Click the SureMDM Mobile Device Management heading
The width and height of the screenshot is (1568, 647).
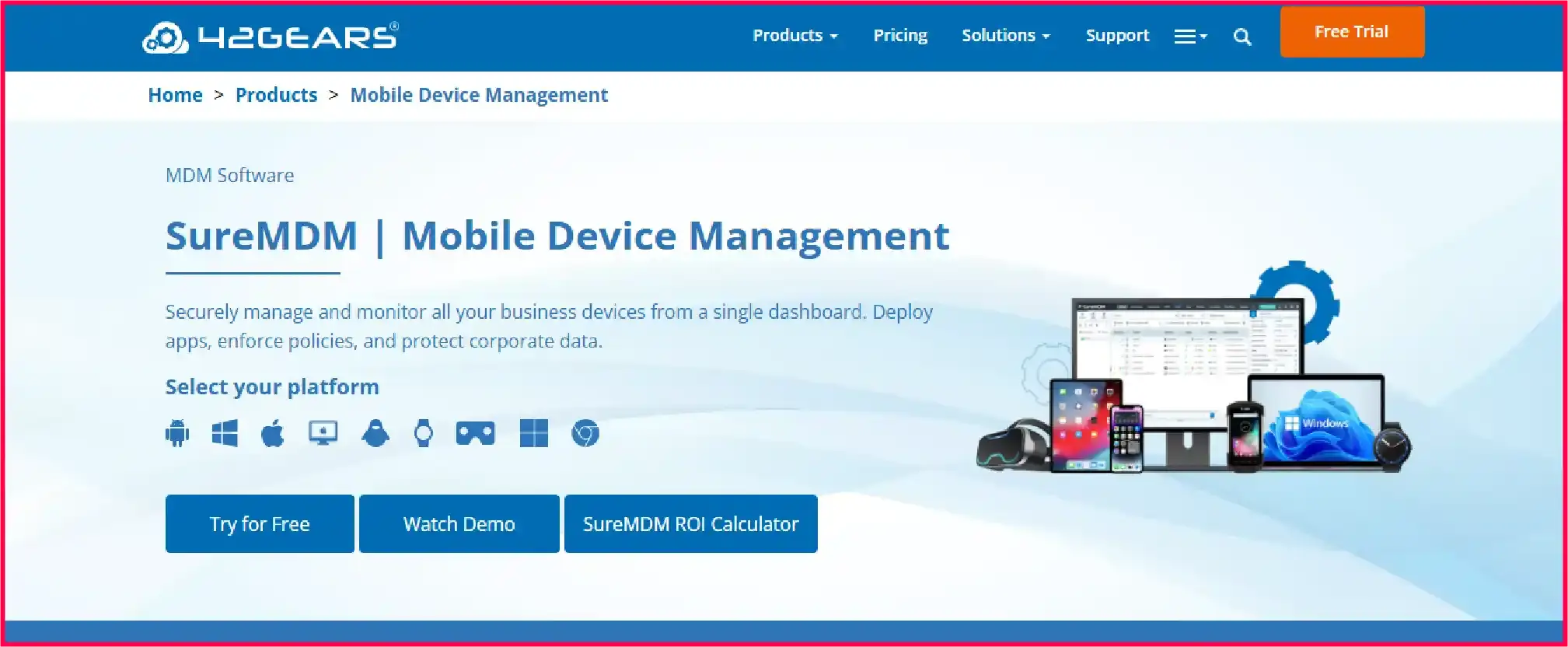click(557, 236)
